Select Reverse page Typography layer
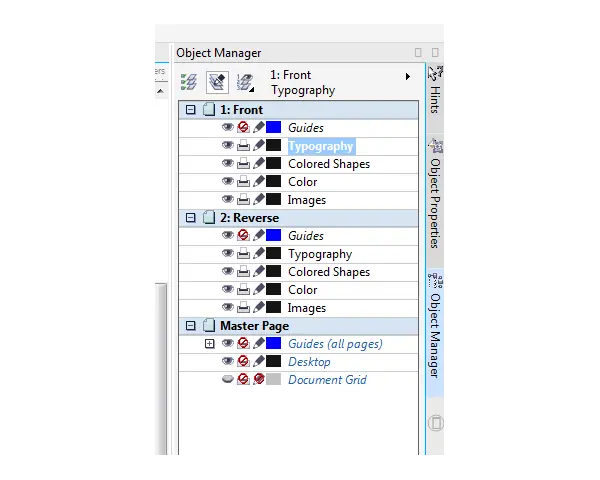 320,254
